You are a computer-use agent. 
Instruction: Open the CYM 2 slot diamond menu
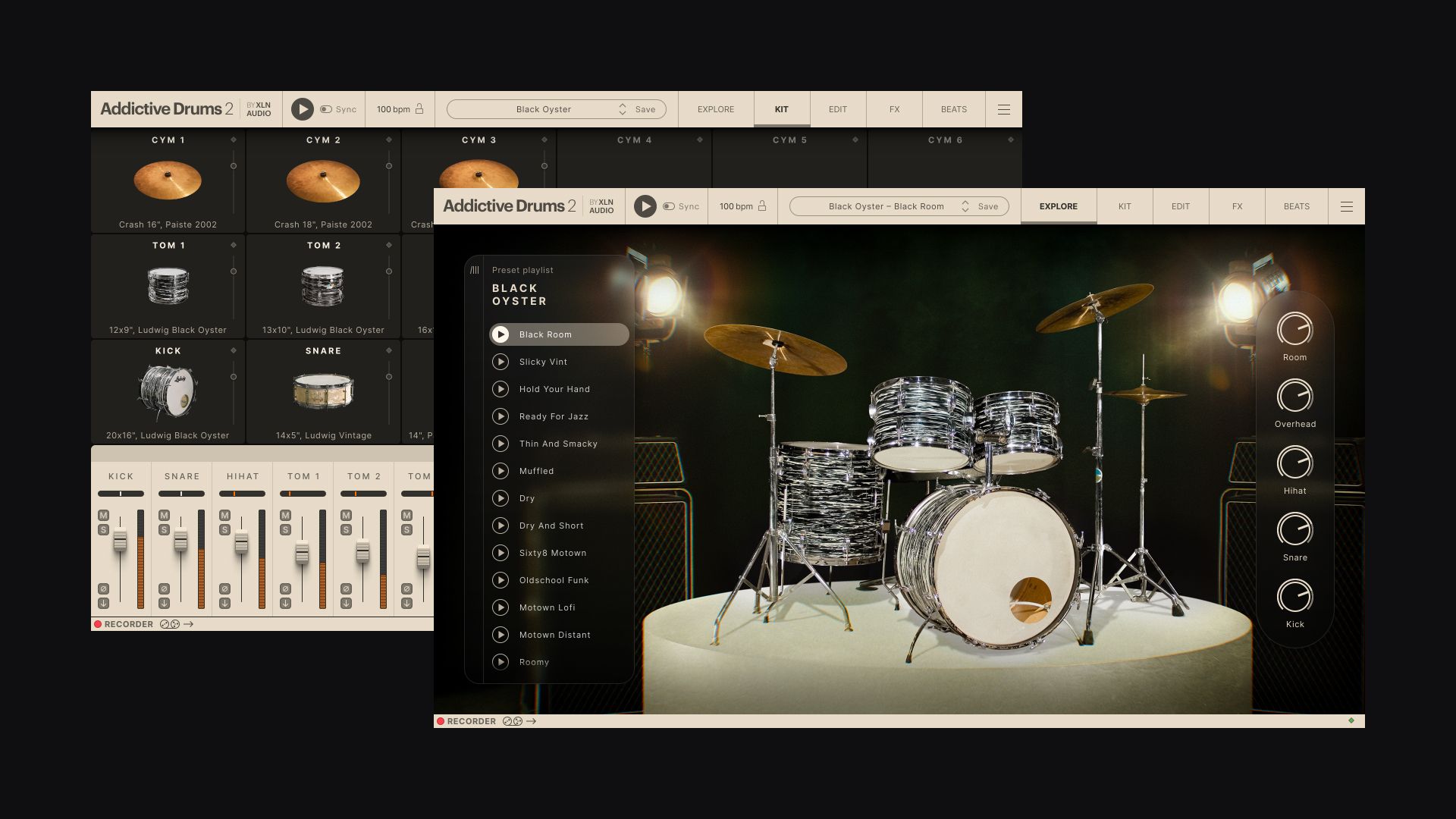pyautogui.click(x=389, y=140)
